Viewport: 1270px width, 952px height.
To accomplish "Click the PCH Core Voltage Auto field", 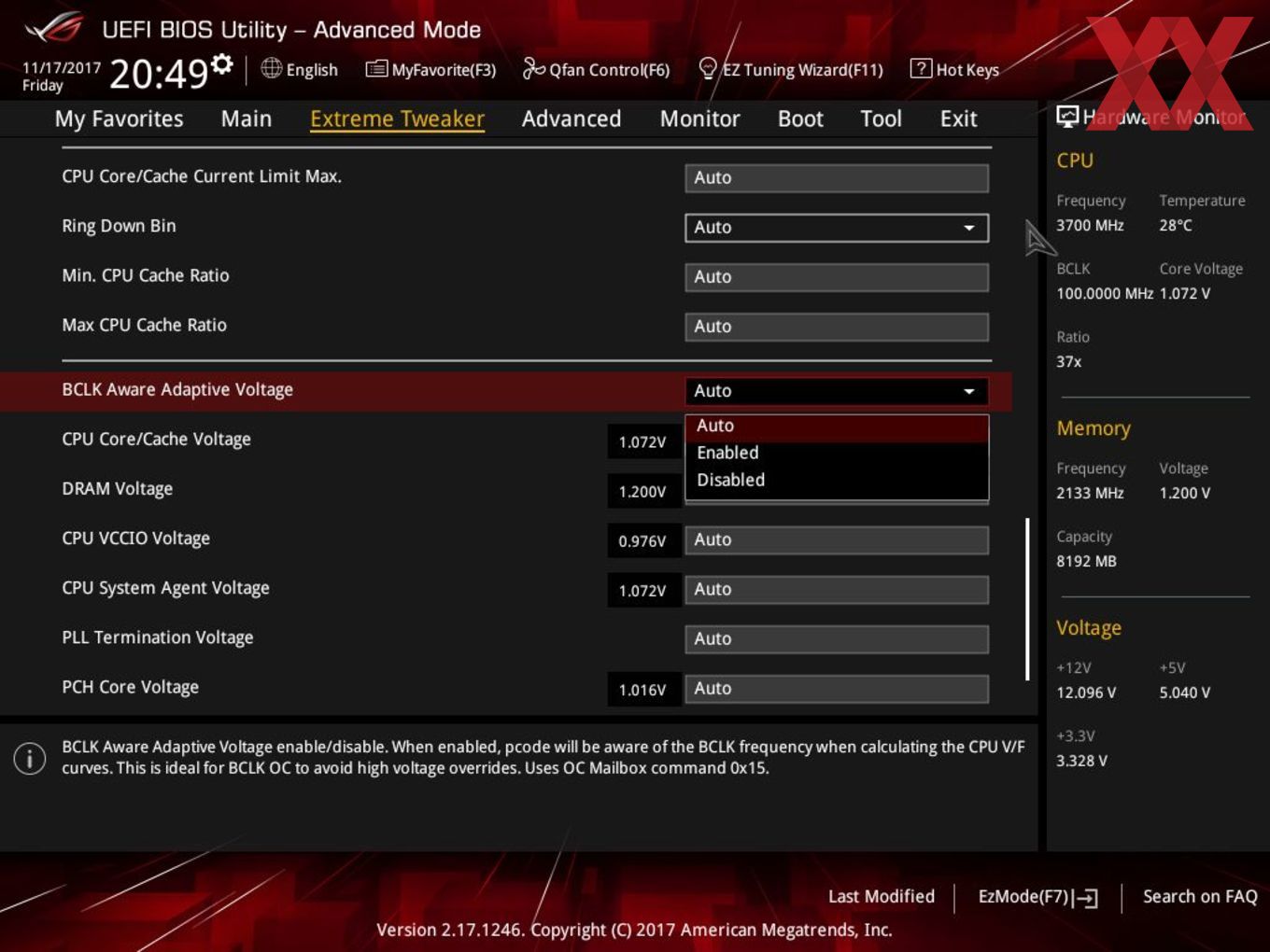I will click(x=837, y=688).
